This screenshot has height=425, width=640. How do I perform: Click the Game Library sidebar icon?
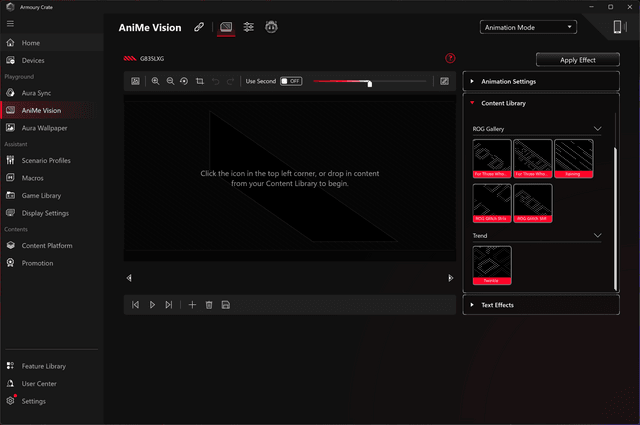11,195
